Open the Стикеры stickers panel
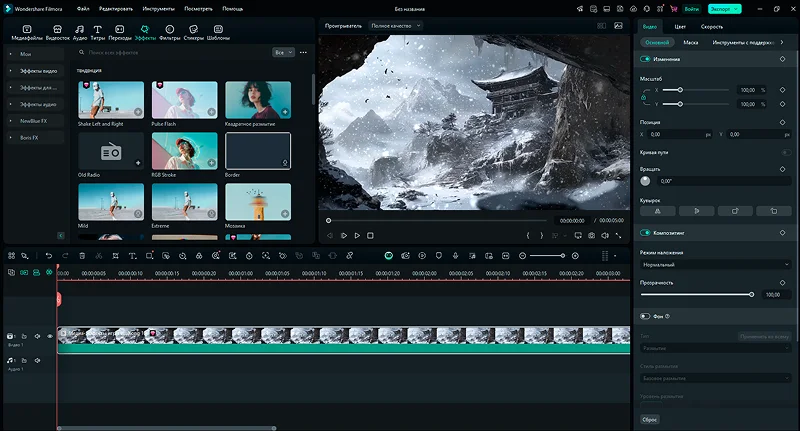Image resolution: width=800 pixels, height=431 pixels. (x=193, y=33)
